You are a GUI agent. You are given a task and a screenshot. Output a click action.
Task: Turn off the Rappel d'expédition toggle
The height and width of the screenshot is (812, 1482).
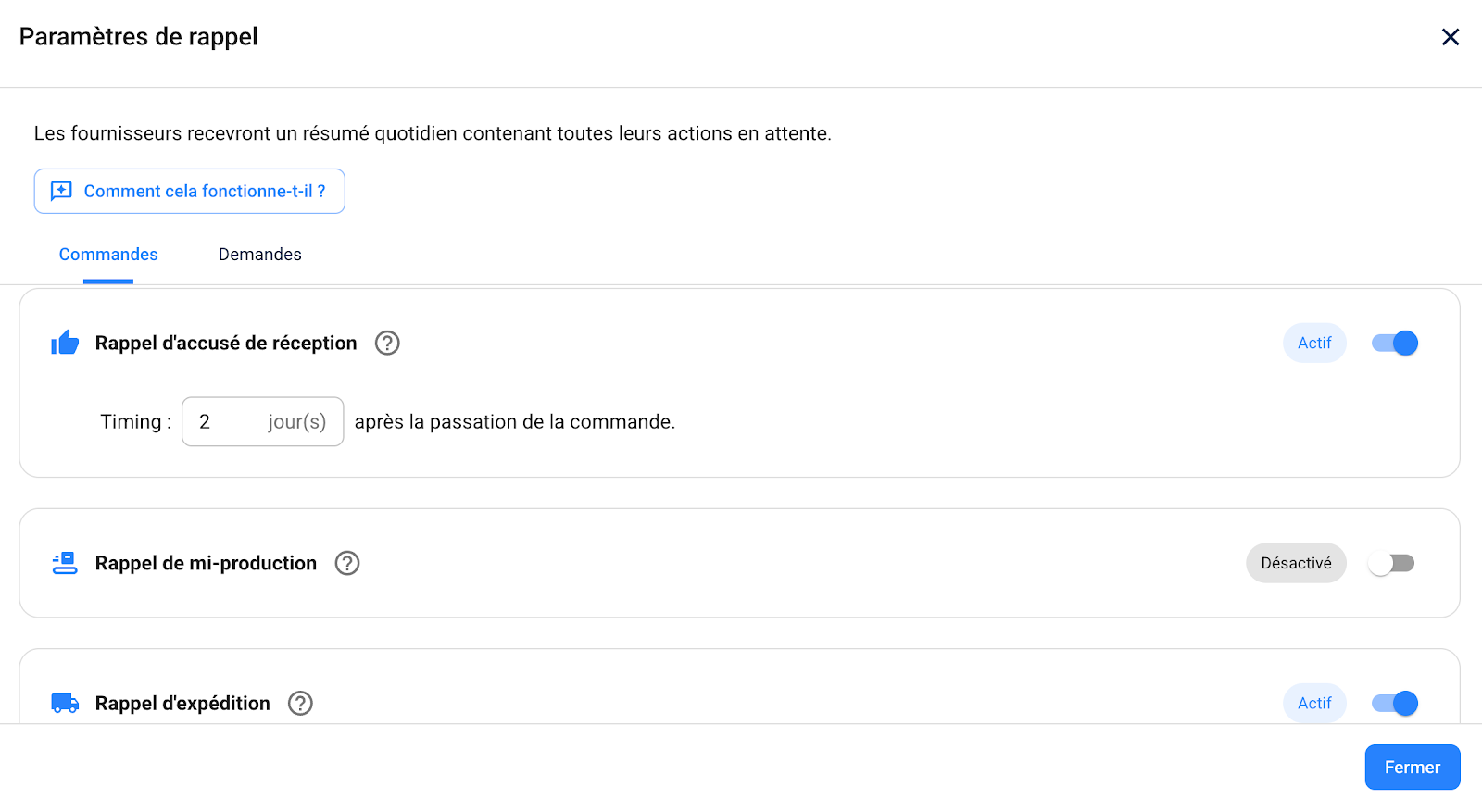point(1393,703)
